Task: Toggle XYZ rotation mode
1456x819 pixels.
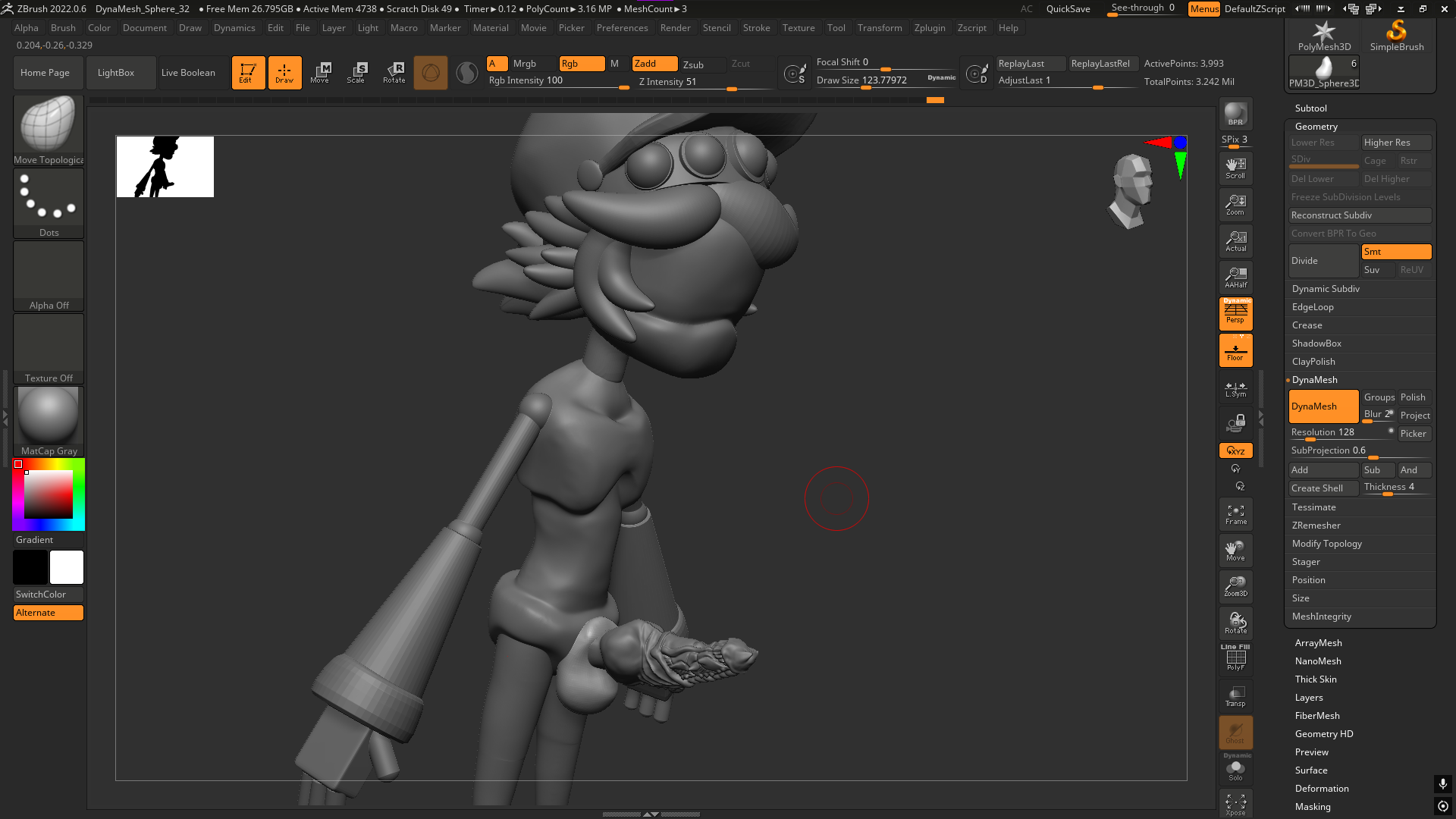Action: tap(1235, 450)
